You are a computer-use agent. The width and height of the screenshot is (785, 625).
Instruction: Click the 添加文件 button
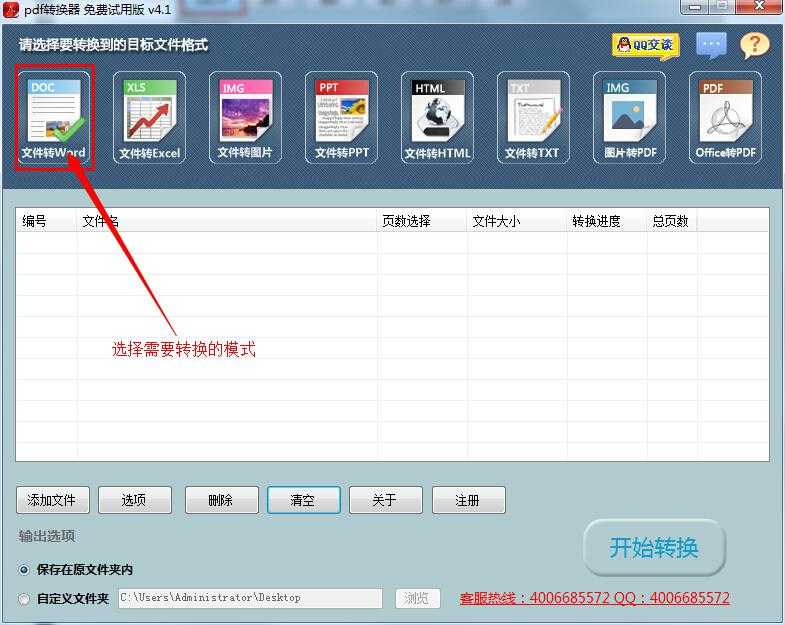pyautogui.click(x=53, y=500)
